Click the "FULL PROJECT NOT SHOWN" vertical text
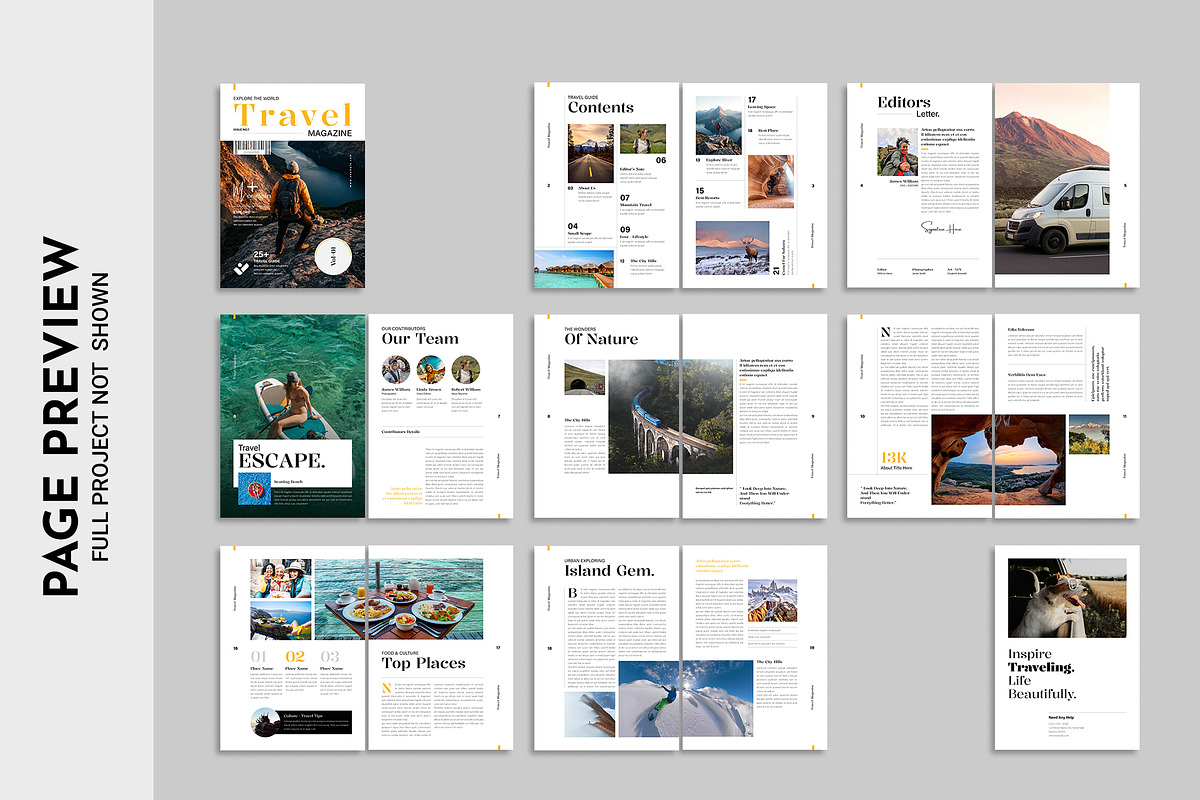The height and width of the screenshot is (800, 1200). pyautogui.click(x=100, y=416)
